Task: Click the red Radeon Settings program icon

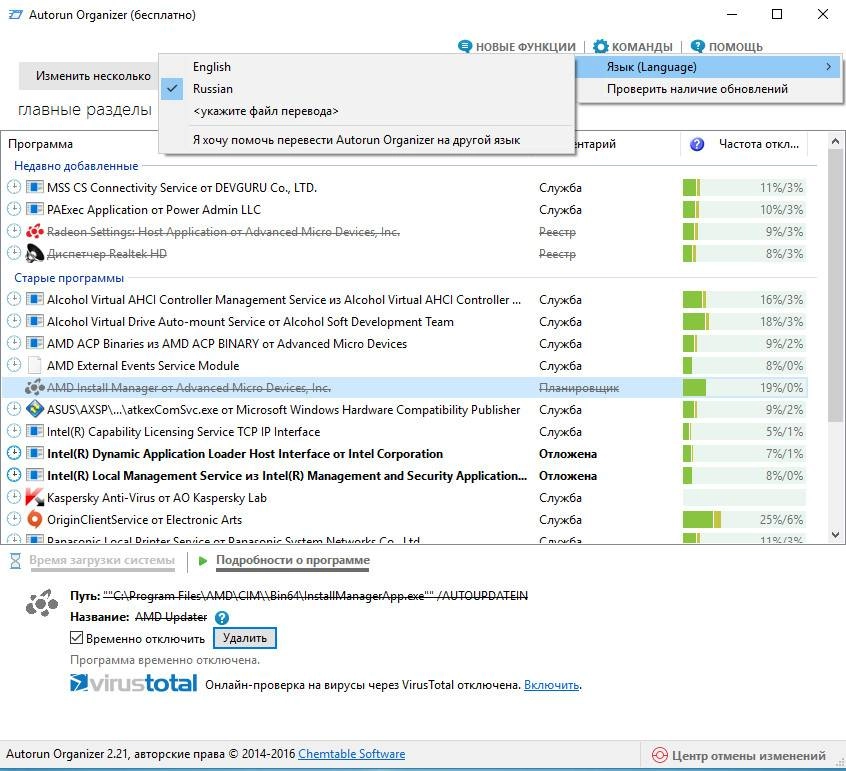Action: click(35, 231)
